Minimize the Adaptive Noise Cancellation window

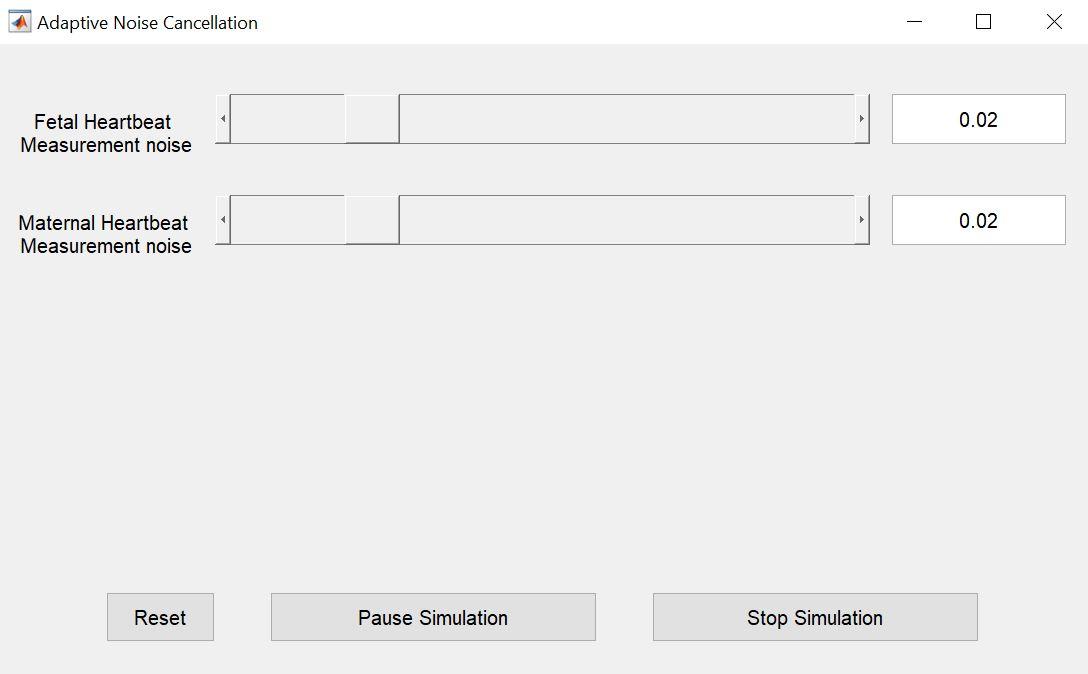914,22
